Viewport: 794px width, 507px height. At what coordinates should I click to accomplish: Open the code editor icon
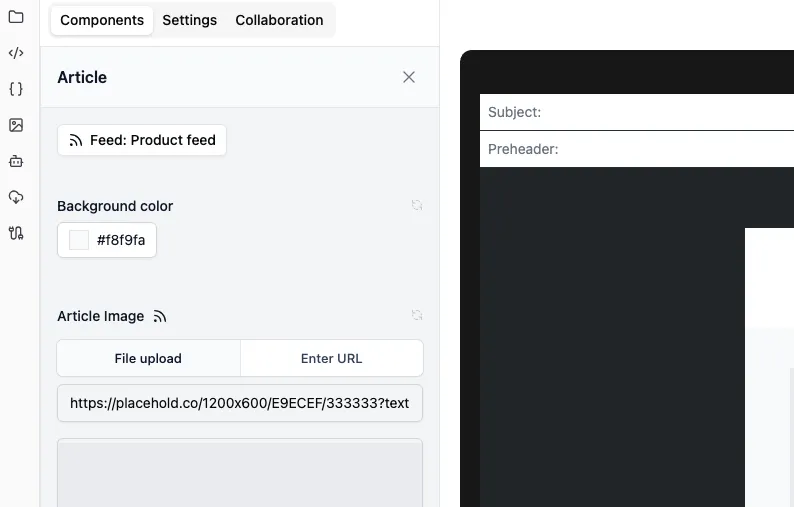(x=16, y=53)
